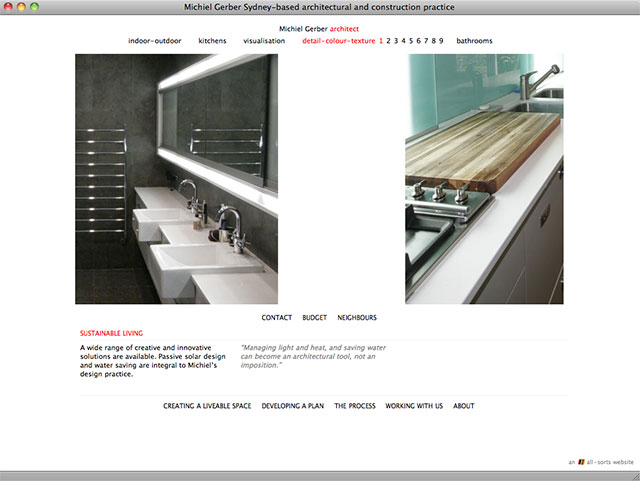Viewport: 640px width, 481px height.
Task: Jump to gallery page 2
Action: [x=389, y=41]
